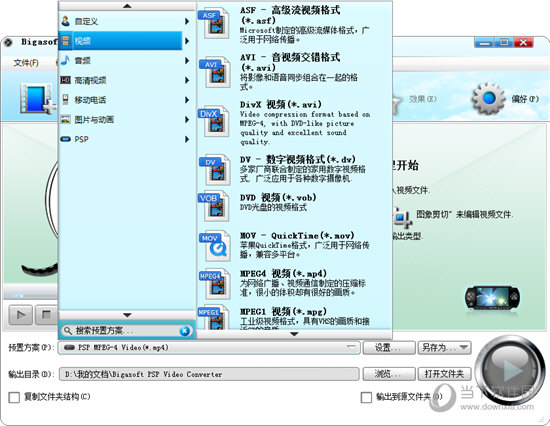Screen dimensions: 550x426
Task: Click the 搜索预置方案 search field
Action: (x=127, y=331)
